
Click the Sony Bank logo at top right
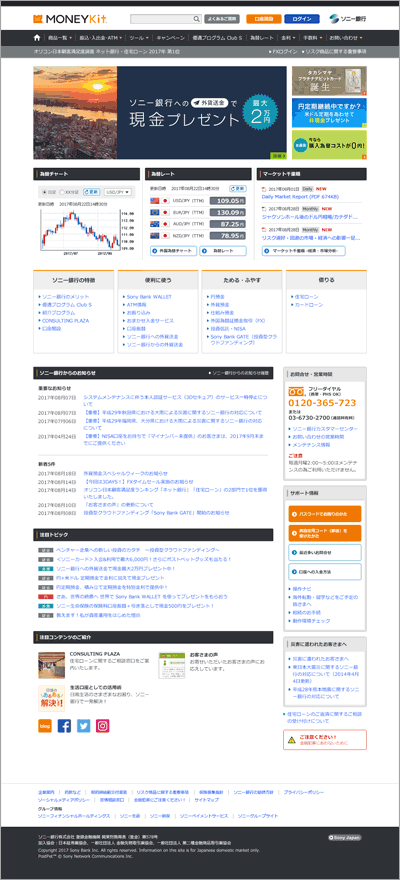click(x=348, y=19)
